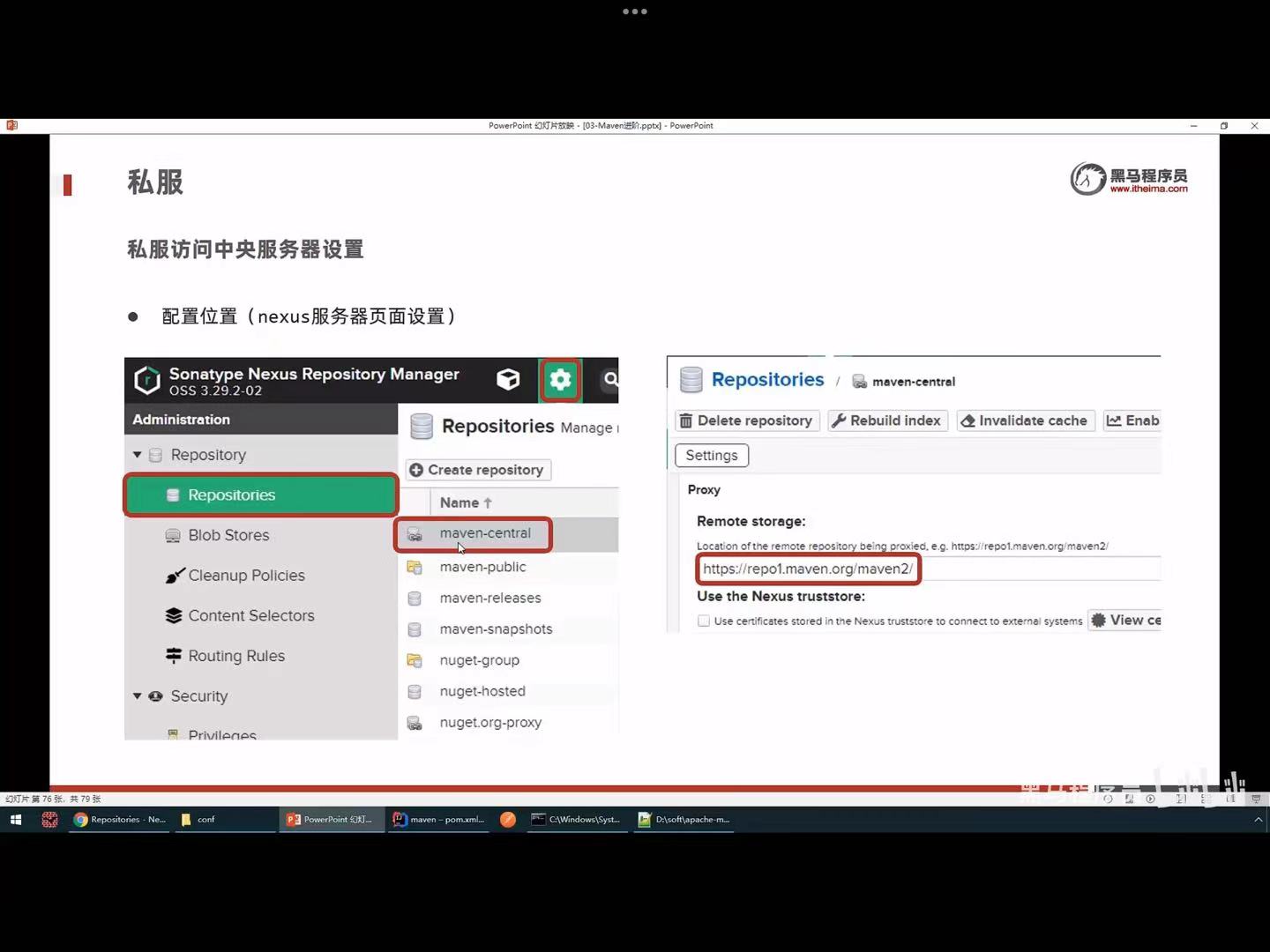Screen dimensions: 1270x952
Task: Click the Content Selectors layers icon
Action: click(x=174, y=615)
